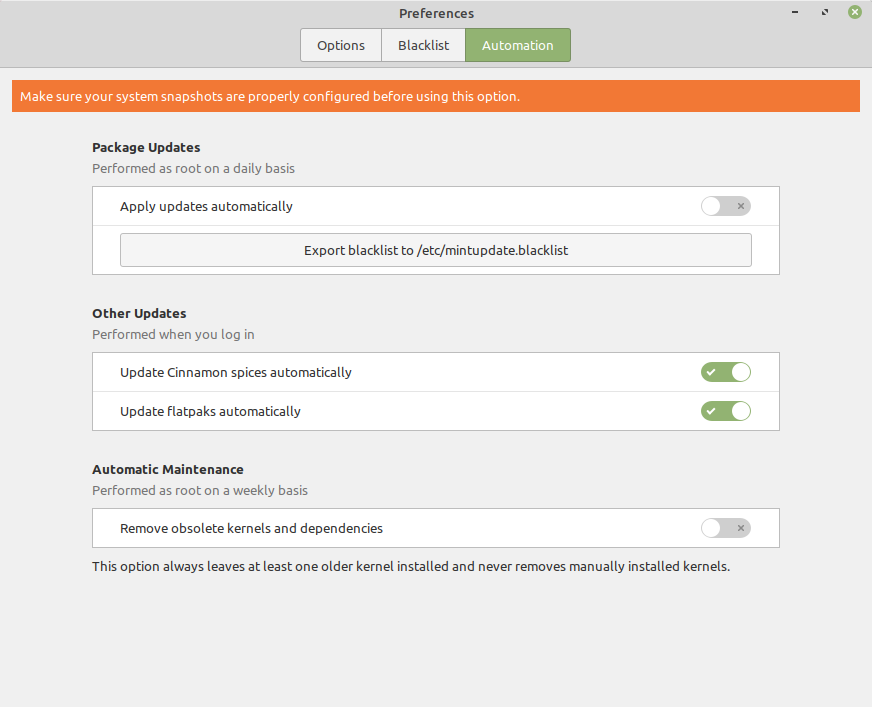Image resolution: width=872 pixels, height=707 pixels.
Task: Turn off automatic flatpak updates switch
Action: pos(725,411)
